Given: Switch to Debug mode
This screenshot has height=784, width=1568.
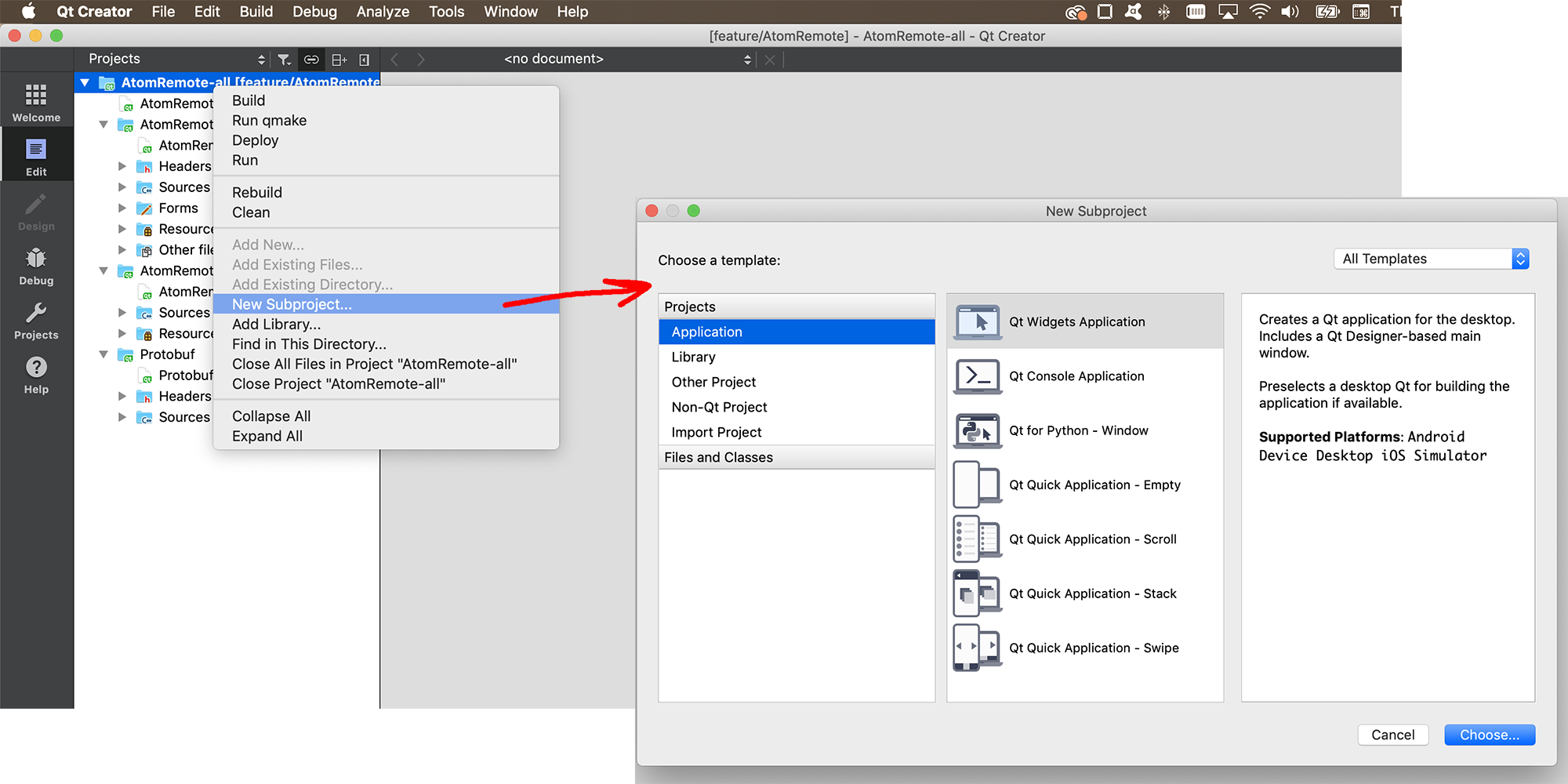Looking at the screenshot, I should click(x=36, y=266).
